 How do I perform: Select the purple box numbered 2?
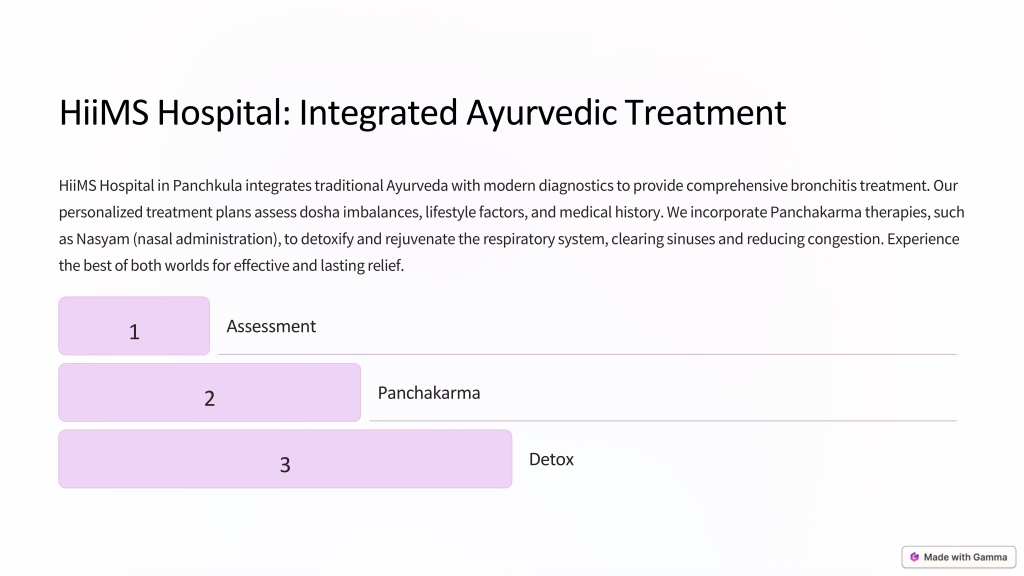[x=210, y=392]
